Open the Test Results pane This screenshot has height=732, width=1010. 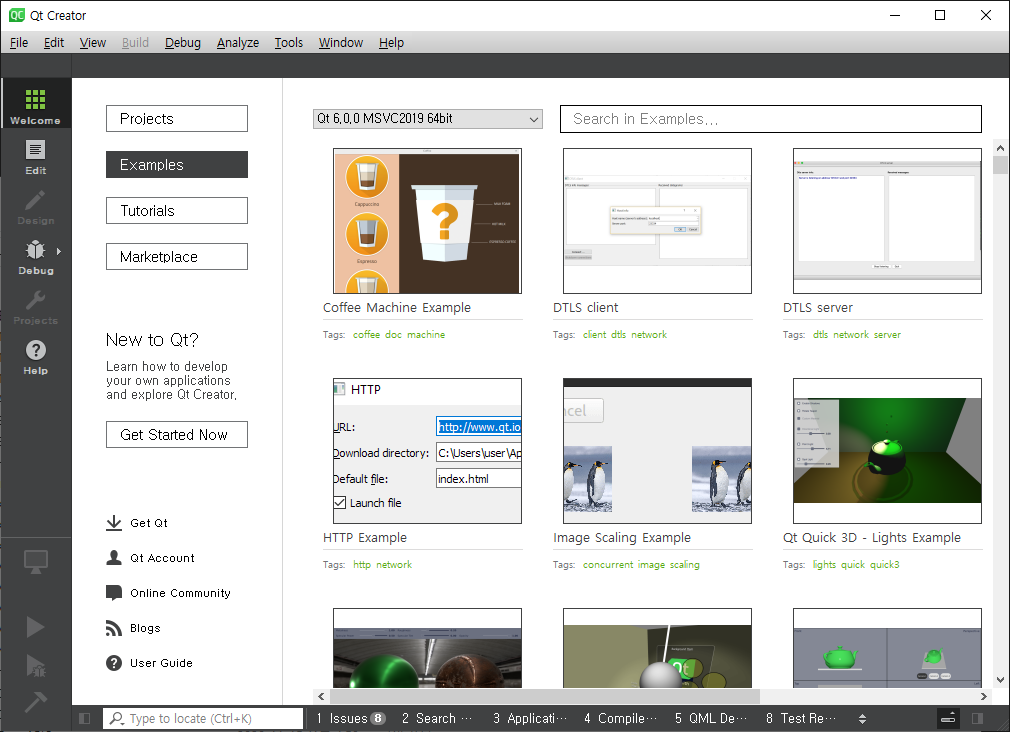[x=801, y=718]
